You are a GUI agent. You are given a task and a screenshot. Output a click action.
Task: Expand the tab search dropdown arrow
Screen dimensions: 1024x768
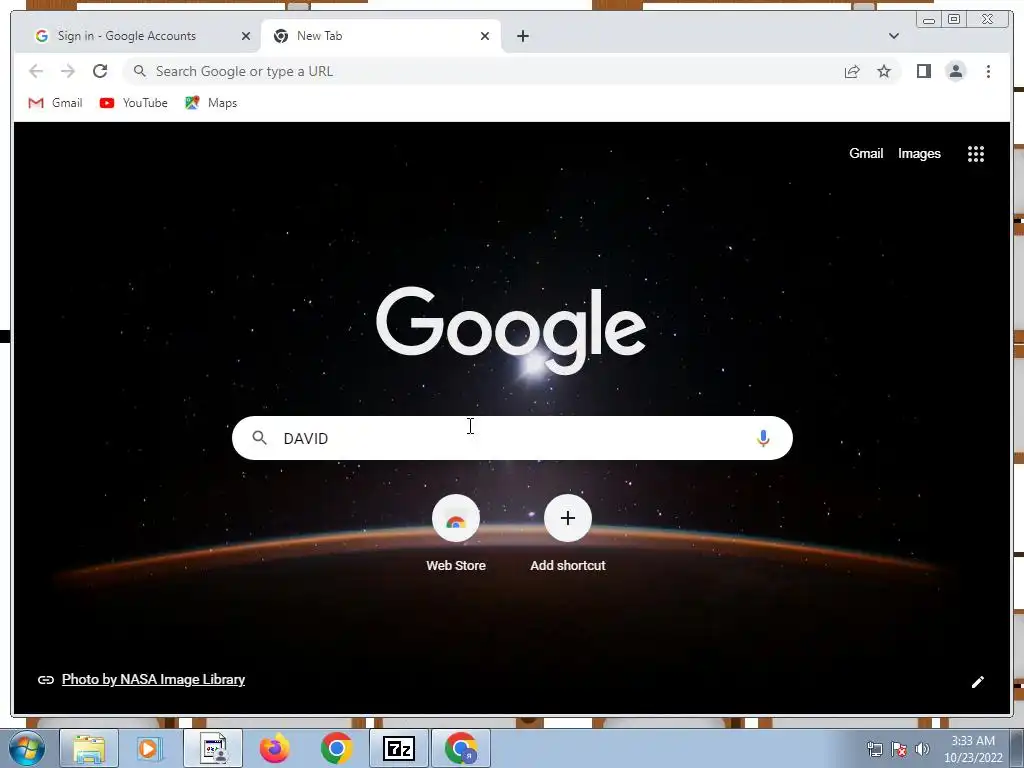tap(894, 36)
